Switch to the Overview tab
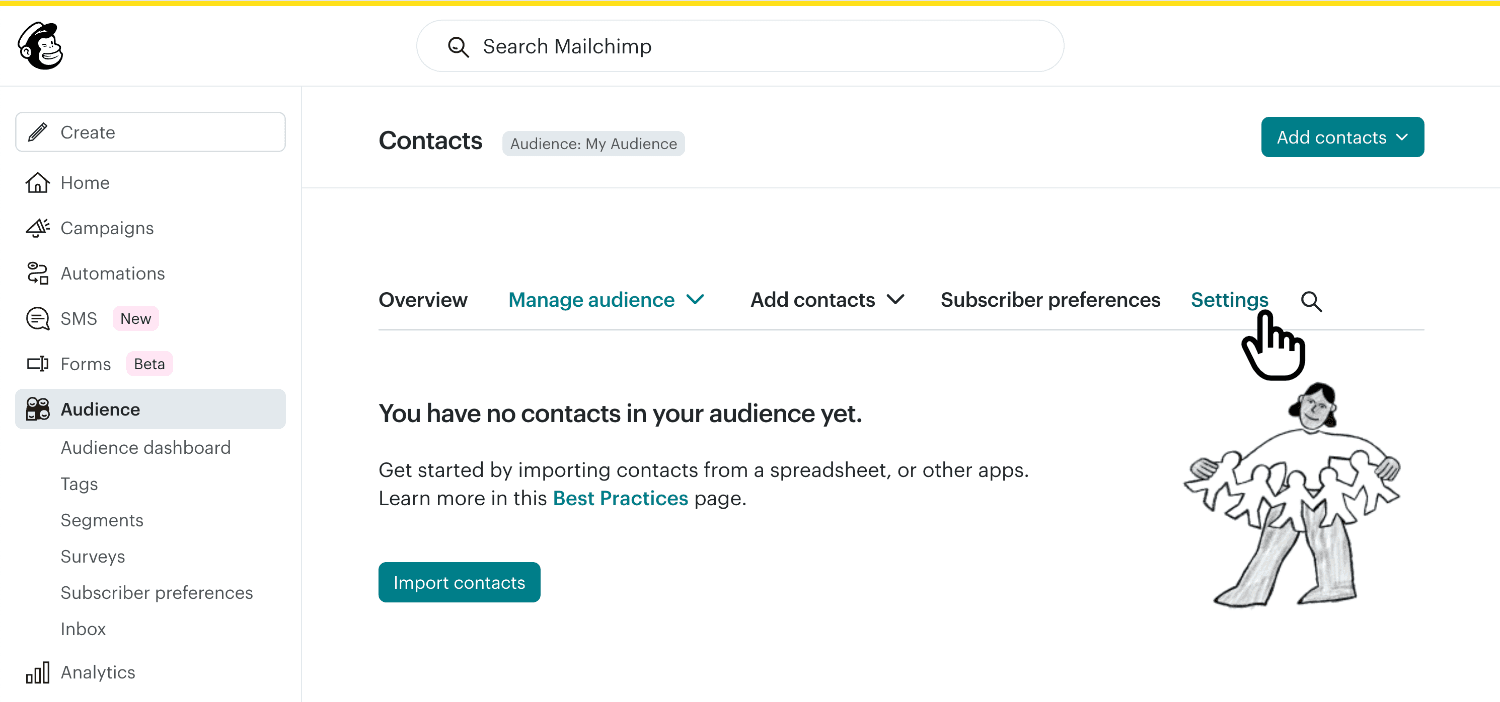Image resolution: width=1500 pixels, height=702 pixels. point(423,300)
